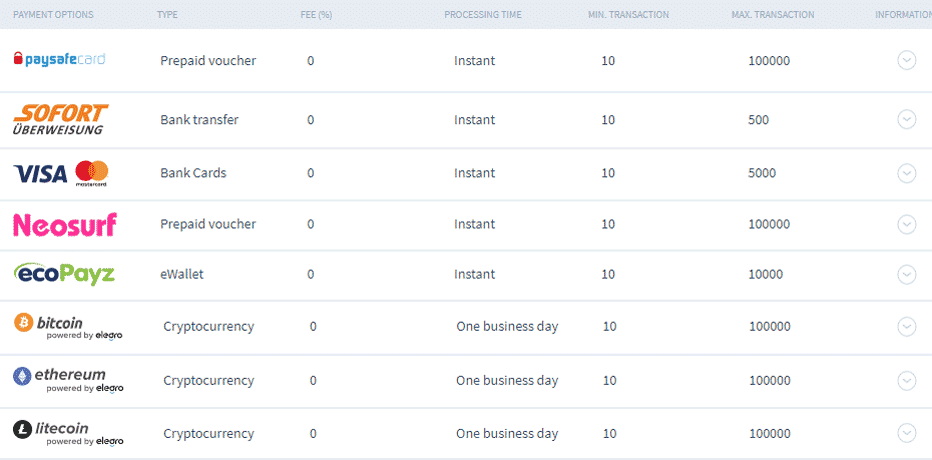932x460 pixels.
Task: Click the Bank transfer type cell
Action: point(199,119)
